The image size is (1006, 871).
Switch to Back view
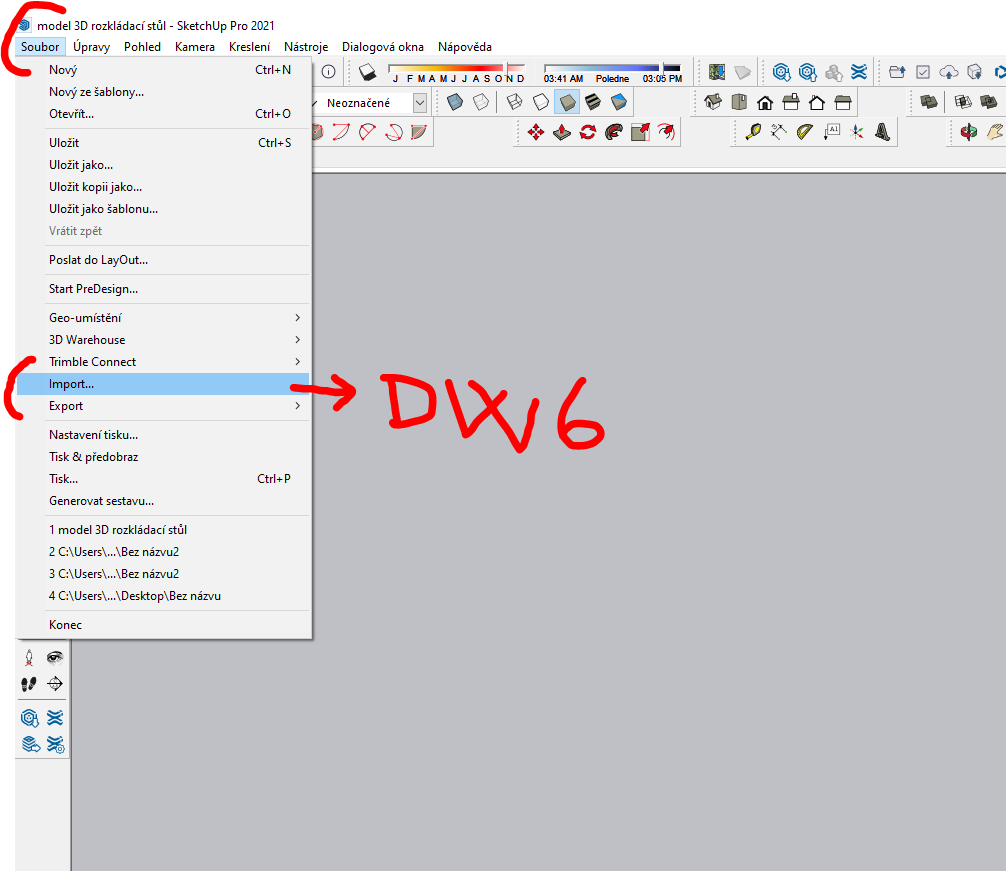tap(817, 102)
